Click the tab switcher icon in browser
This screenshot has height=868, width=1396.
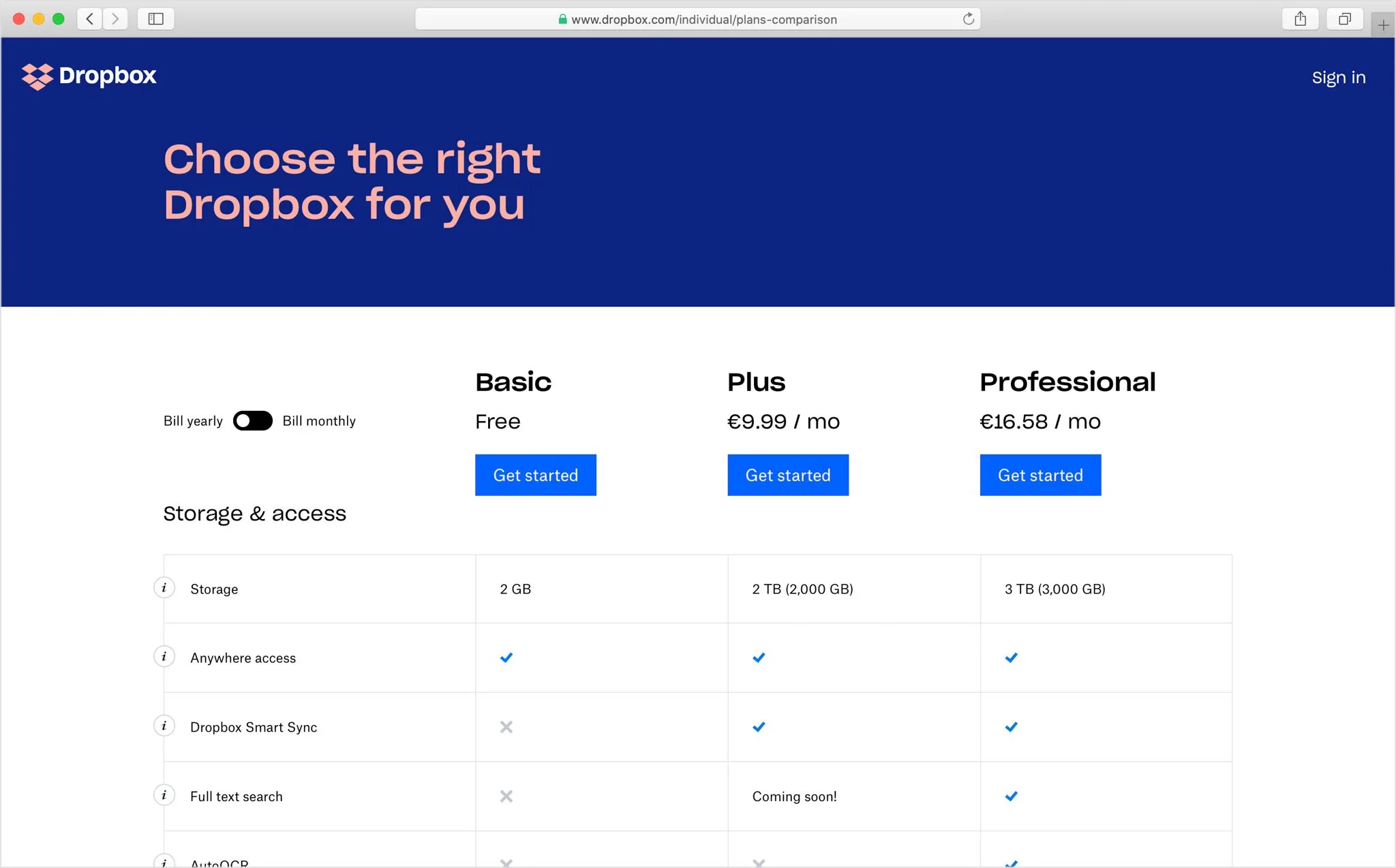click(1345, 18)
